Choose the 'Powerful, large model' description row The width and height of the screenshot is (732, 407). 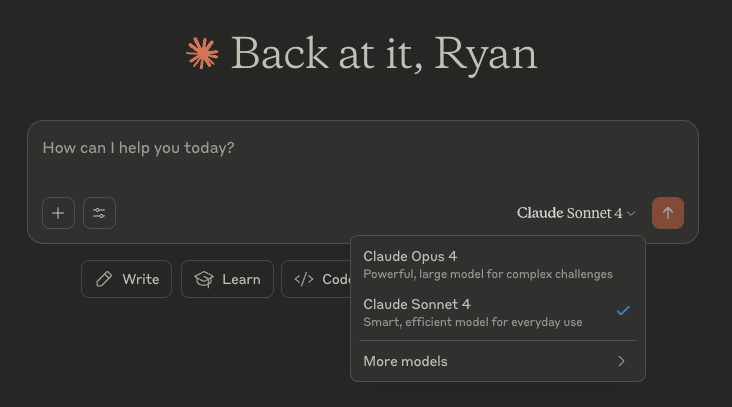(488, 274)
